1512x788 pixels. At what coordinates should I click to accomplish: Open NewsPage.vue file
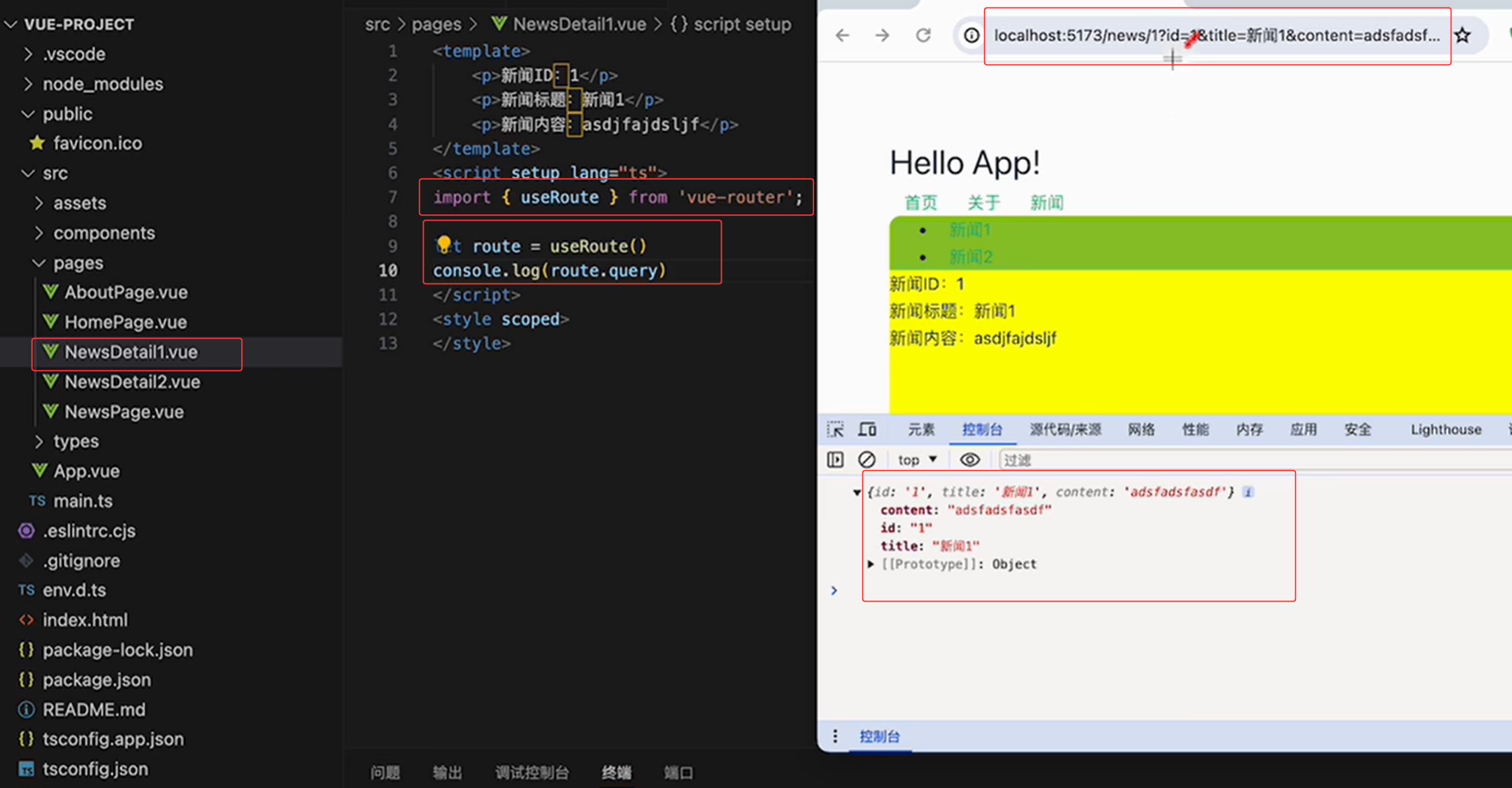124,412
